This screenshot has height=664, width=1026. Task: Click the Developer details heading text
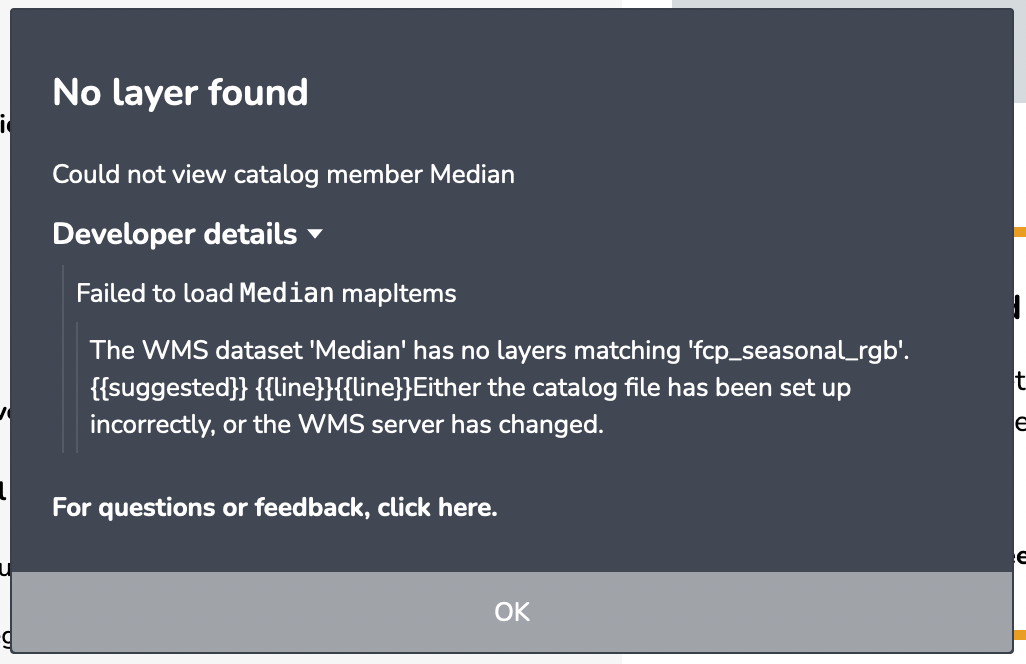click(x=175, y=233)
